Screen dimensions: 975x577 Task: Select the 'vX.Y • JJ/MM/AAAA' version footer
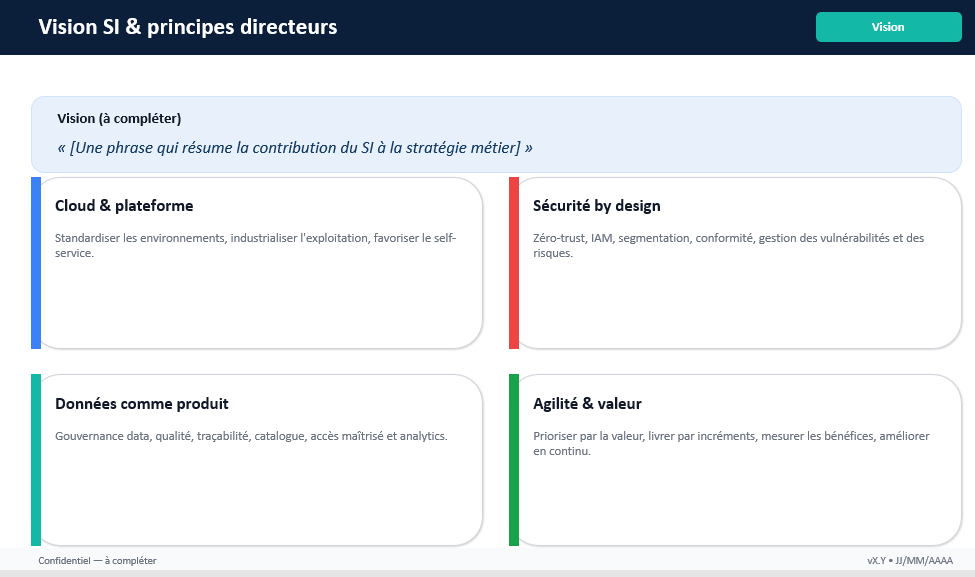pos(910,561)
